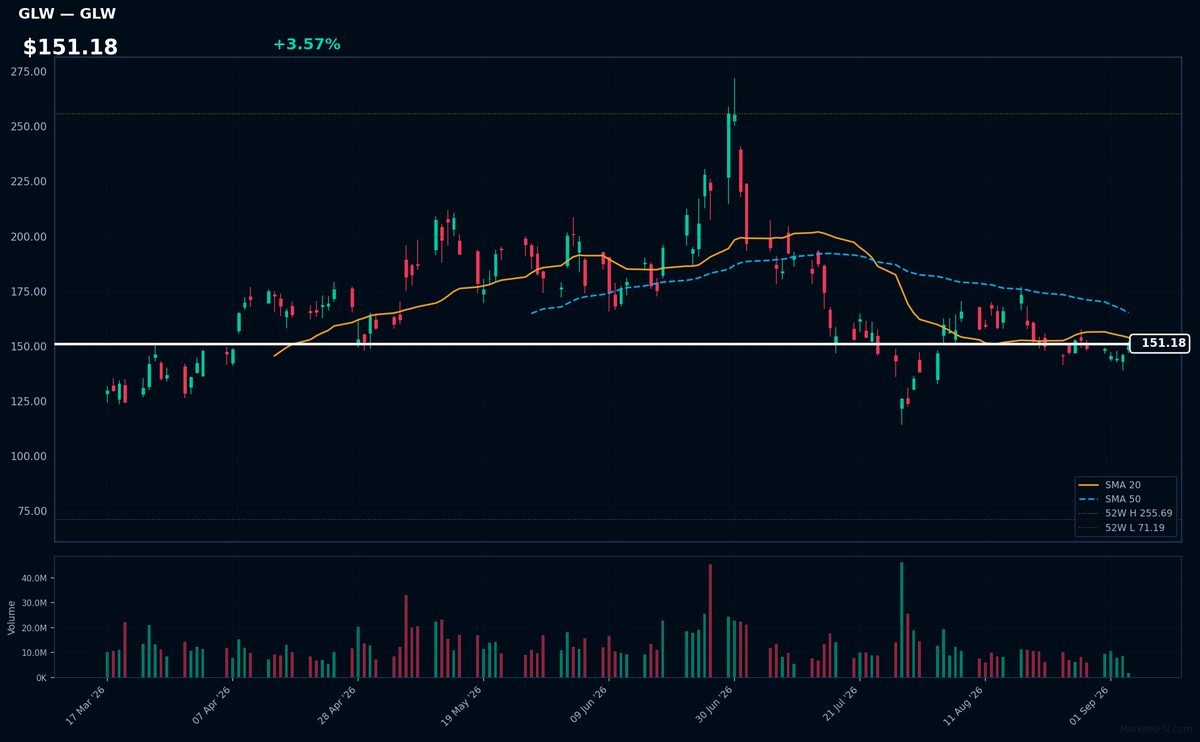This screenshot has width=1200, height=742.
Task: Click the tallest green volume bar in late July
Action: pos(901,620)
